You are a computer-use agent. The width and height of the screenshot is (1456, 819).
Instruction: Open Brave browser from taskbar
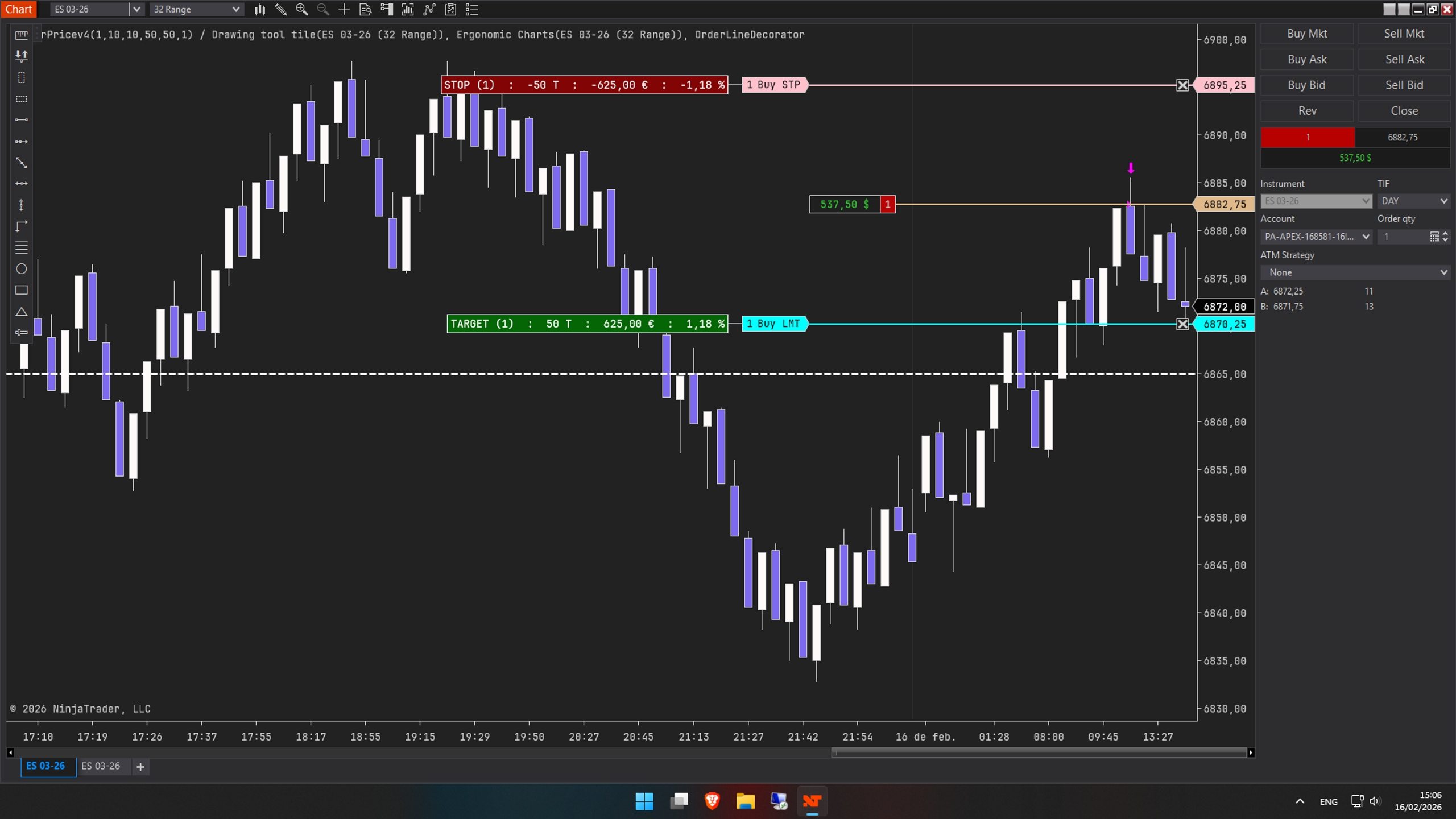coord(712,801)
